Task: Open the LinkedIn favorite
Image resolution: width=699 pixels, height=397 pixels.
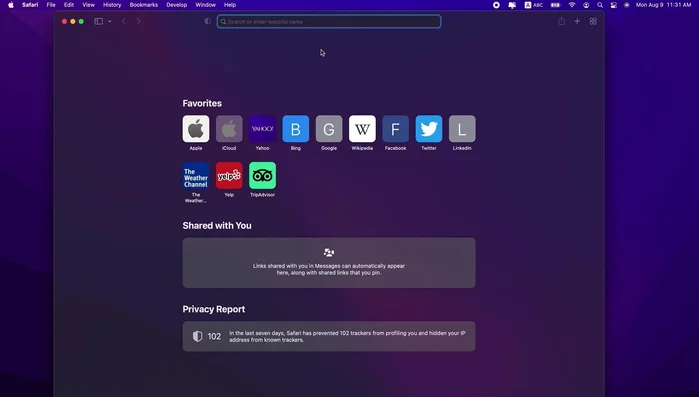Action: pyautogui.click(x=462, y=129)
